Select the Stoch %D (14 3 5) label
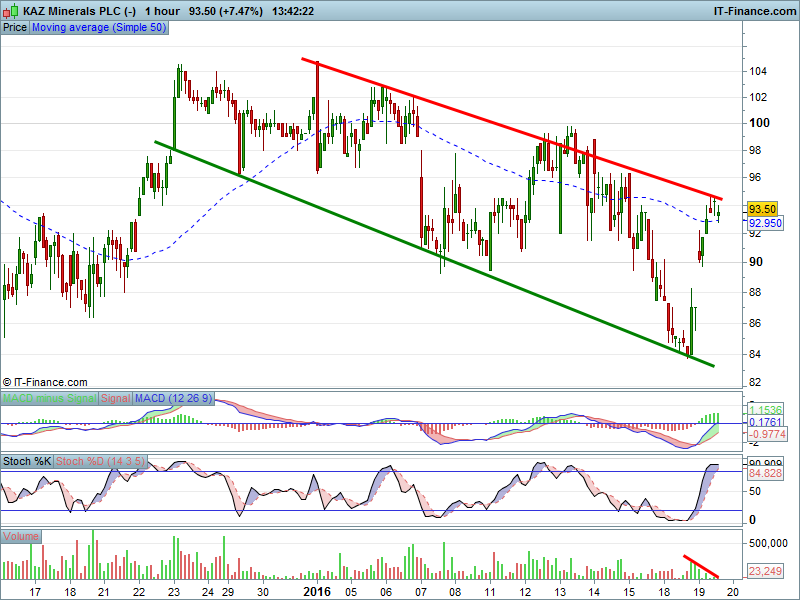Image resolution: width=800 pixels, height=600 pixels. (x=100, y=461)
